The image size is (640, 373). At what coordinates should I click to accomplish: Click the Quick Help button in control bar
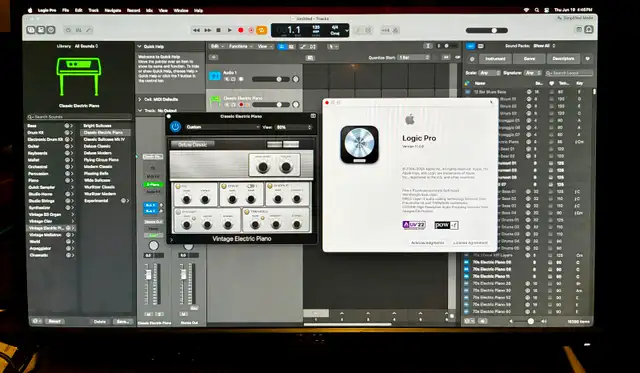(x=51, y=30)
